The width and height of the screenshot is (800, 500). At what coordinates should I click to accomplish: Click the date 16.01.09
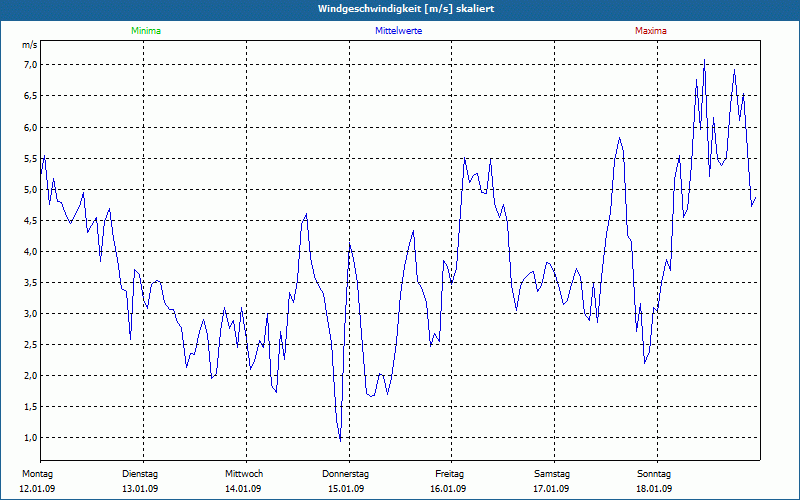click(x=448, y=489)
